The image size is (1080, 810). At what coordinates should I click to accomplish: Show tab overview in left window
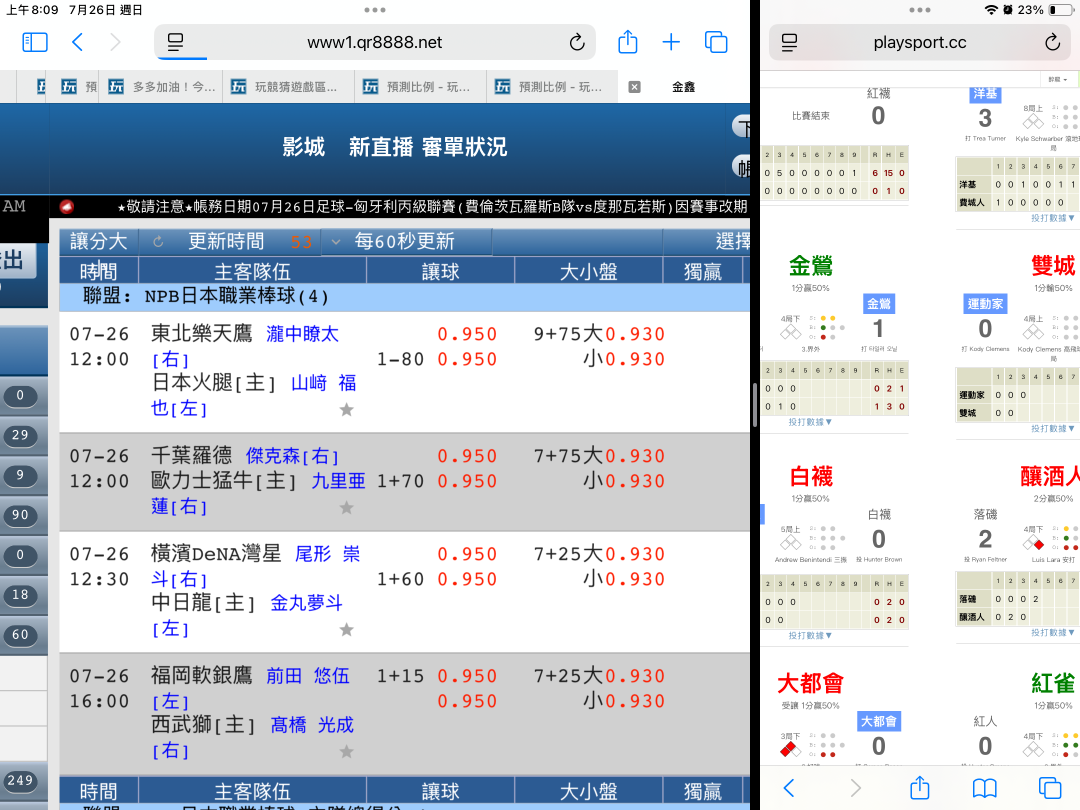716,43
